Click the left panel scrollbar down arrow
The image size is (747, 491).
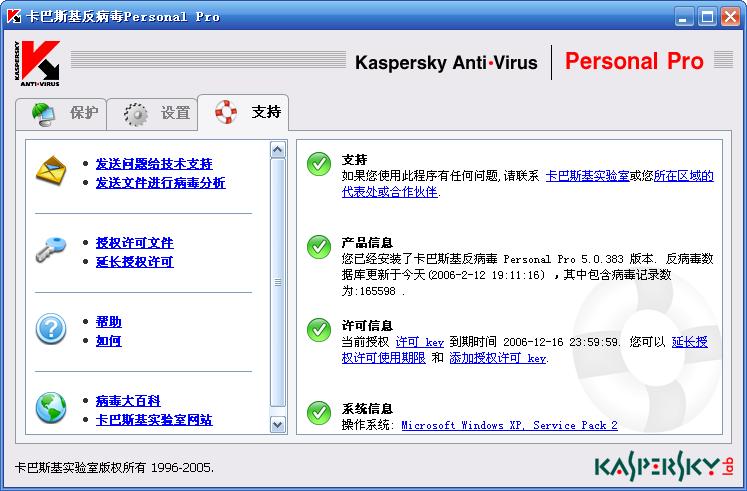278,424
